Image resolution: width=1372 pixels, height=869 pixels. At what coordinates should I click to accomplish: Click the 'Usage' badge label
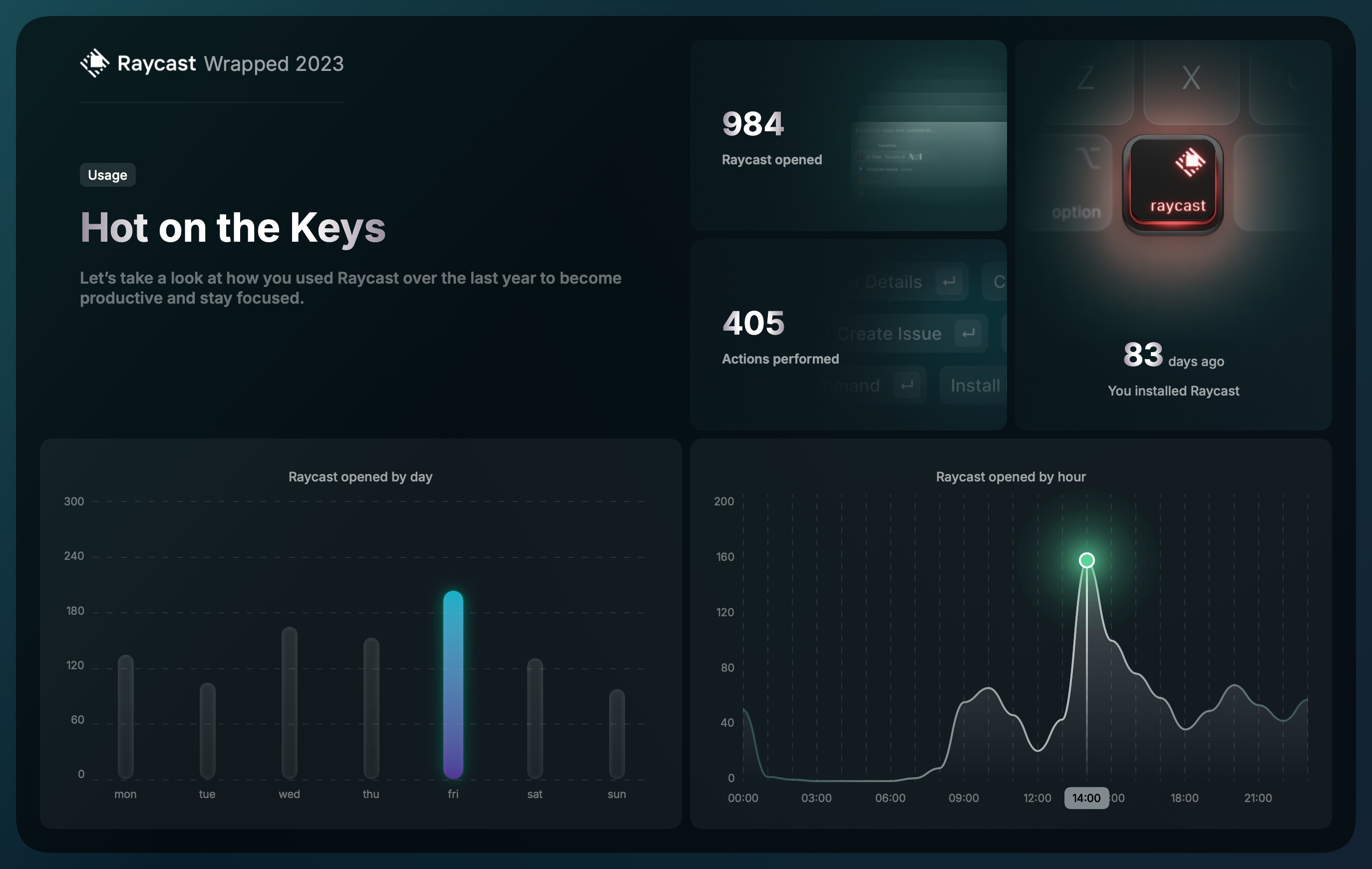[x=108, y=175]
